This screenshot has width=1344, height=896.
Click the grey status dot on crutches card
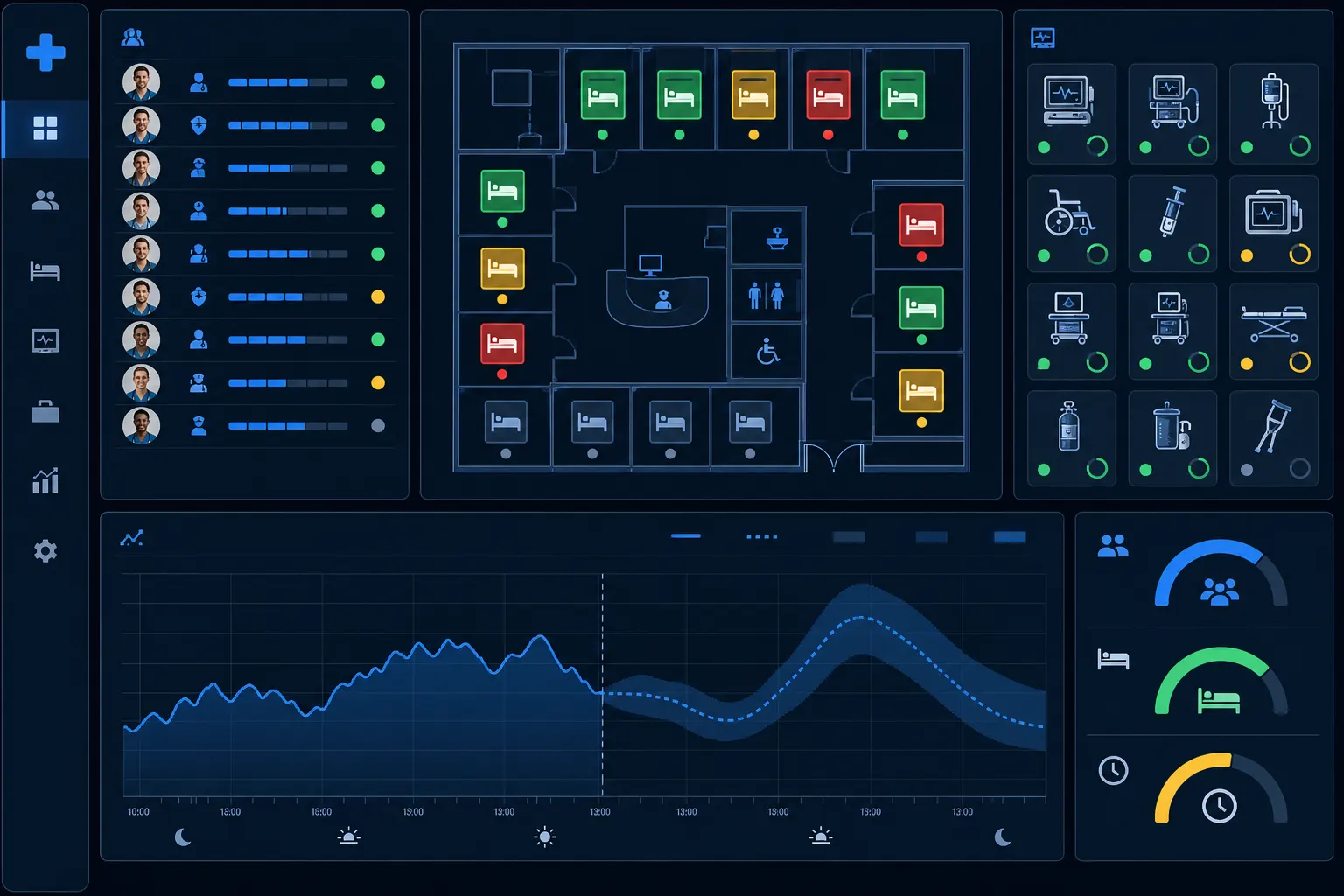(x=1247, y=470)
